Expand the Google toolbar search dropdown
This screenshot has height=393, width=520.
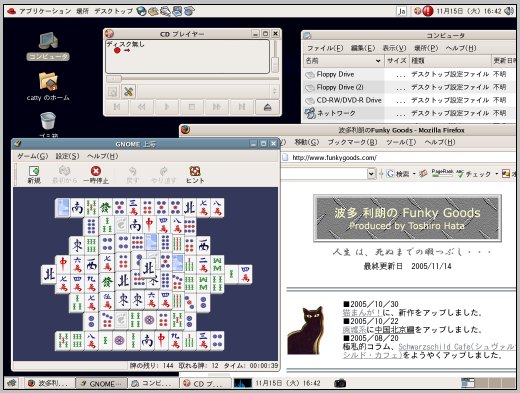pyautogui.click(x=371, y=174)
